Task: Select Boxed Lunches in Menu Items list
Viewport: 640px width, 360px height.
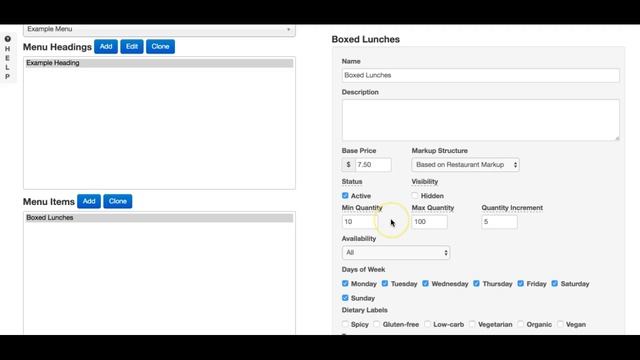Action: (159, 218)
